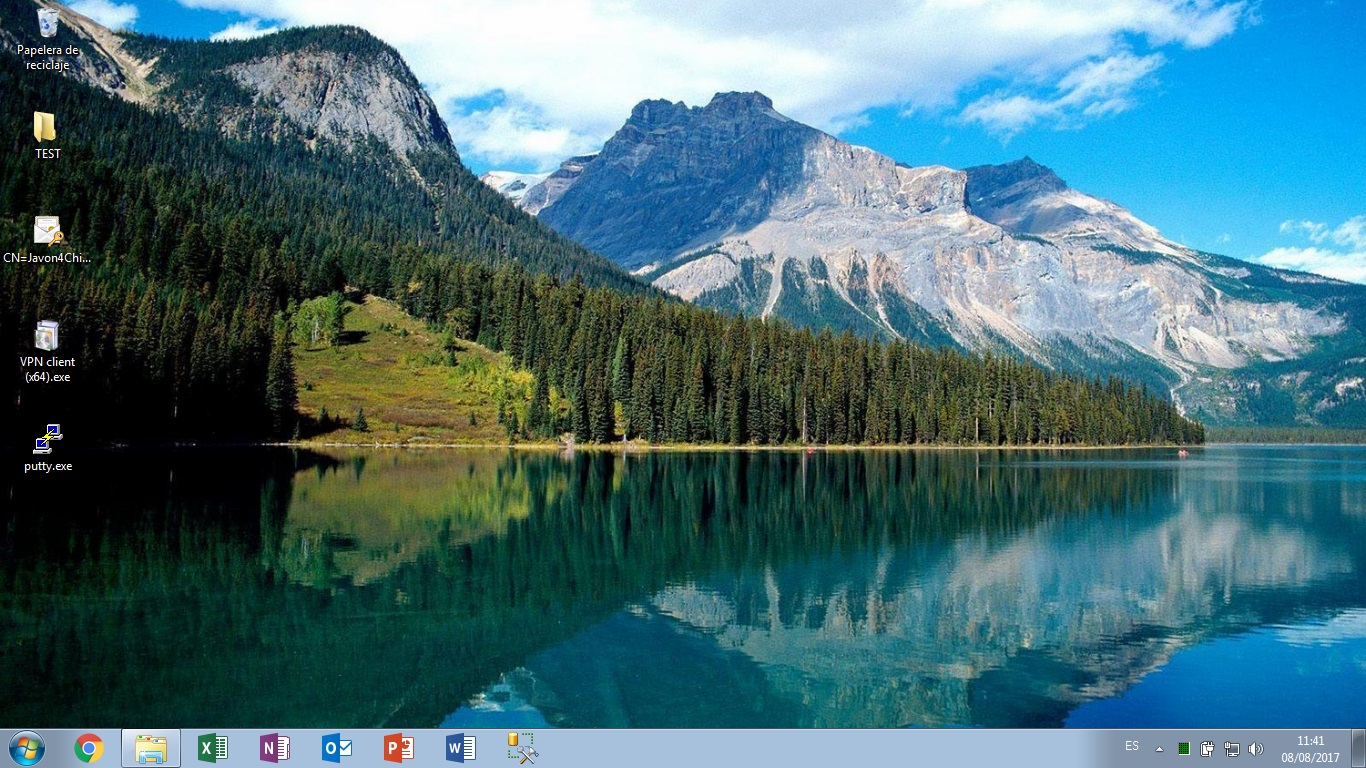Open the network connection tray icon
Viewport: 1366px width, 768px height.
coord(1232,749)
